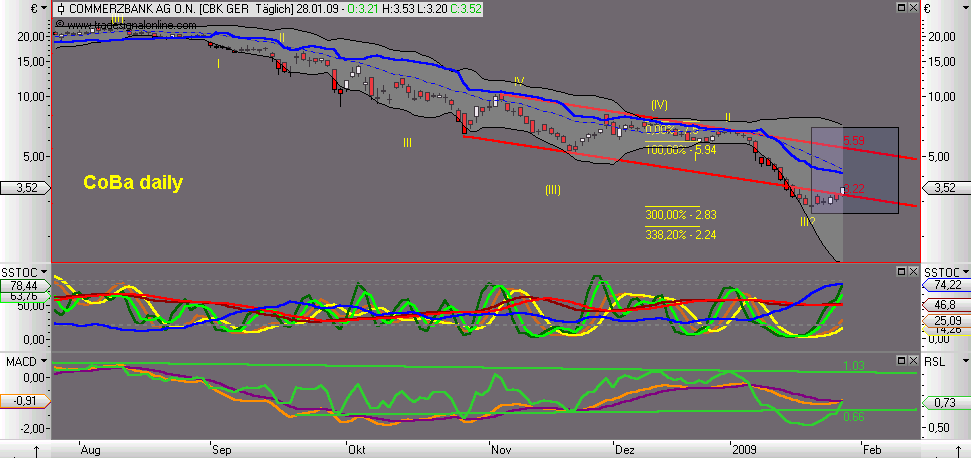The image size is (971, 458).
Task: Close the MACD indicator pane
Action: [913, 360]
